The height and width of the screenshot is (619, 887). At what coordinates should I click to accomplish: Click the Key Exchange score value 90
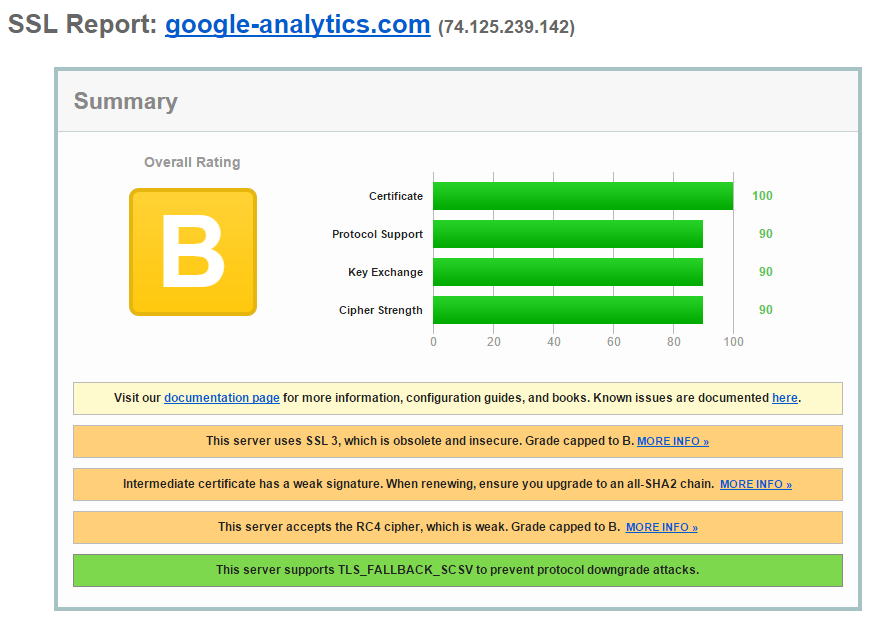pyautogui.click(x=765, y=272)
